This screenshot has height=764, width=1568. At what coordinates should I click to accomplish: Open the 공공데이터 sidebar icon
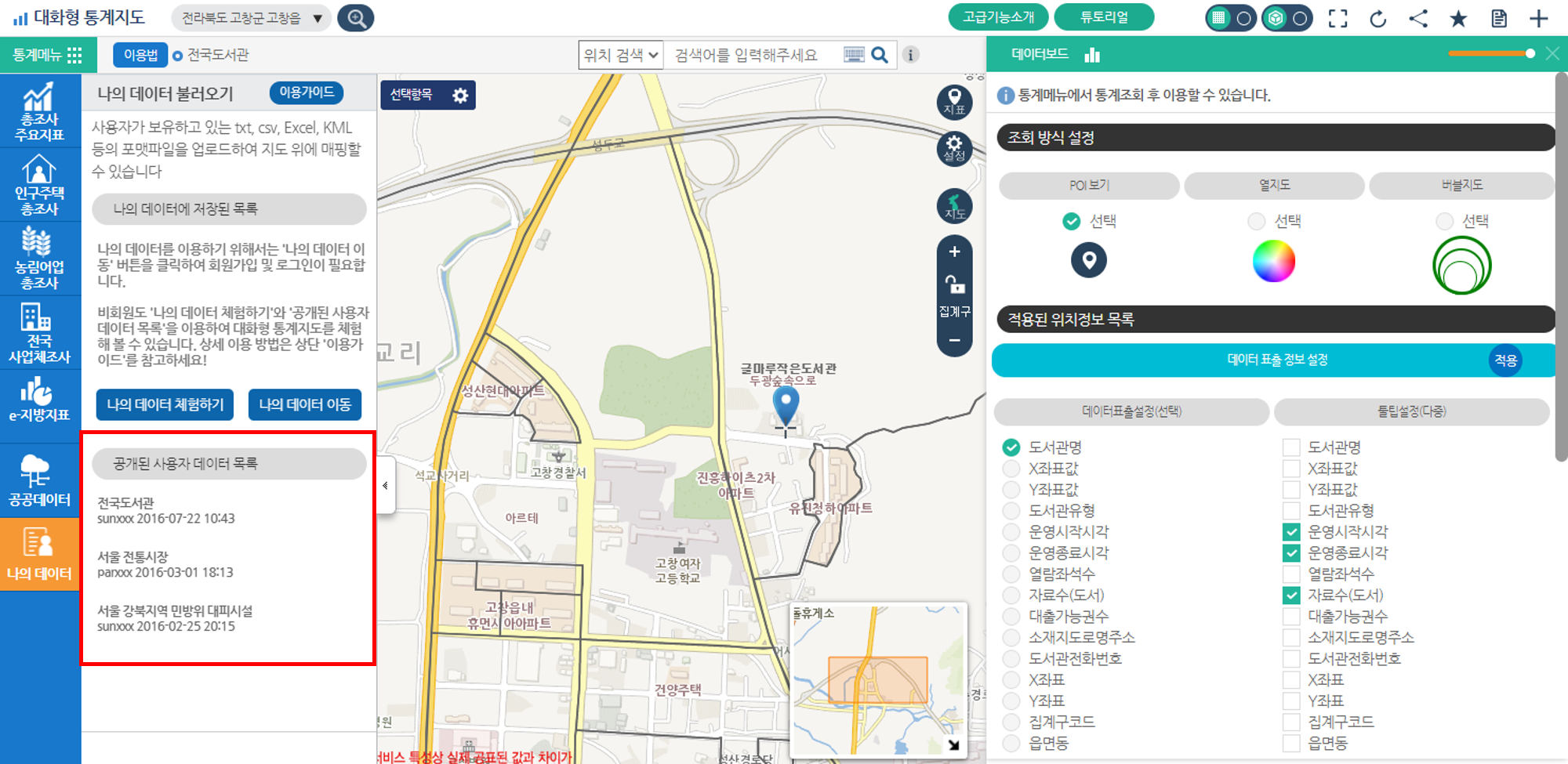point(40,480)
